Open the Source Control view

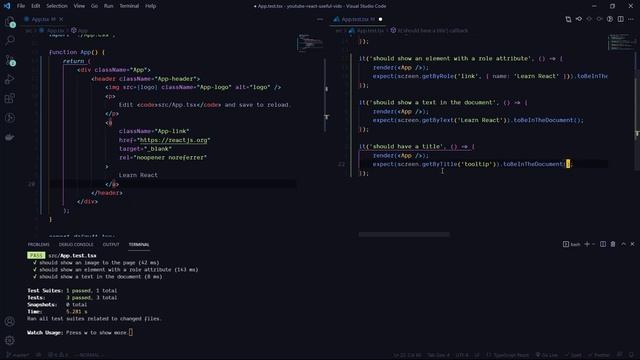[10, 60]
